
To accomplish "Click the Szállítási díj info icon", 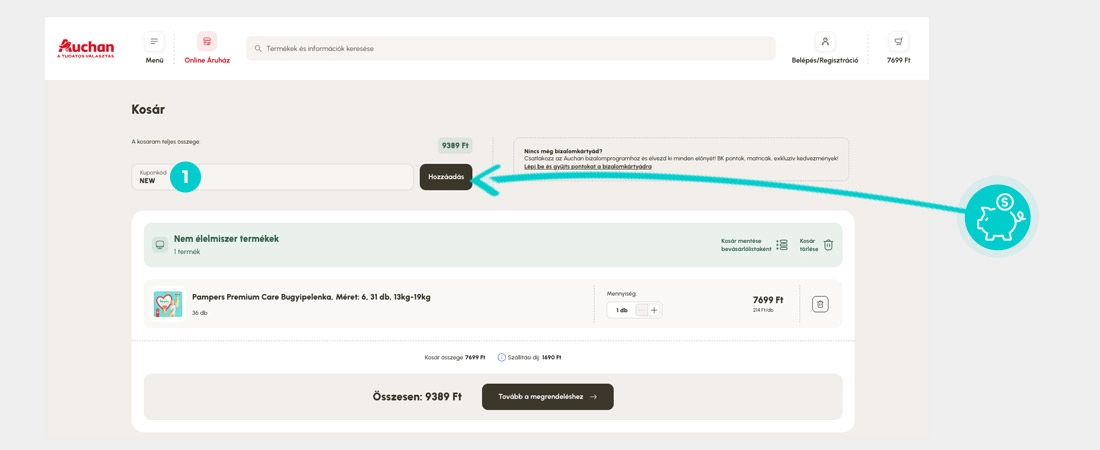I will (502, 357).
